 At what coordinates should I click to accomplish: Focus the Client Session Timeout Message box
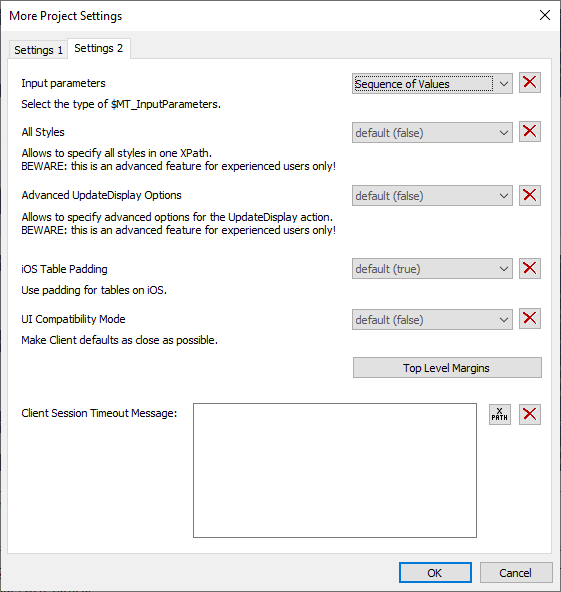[335, 470]
